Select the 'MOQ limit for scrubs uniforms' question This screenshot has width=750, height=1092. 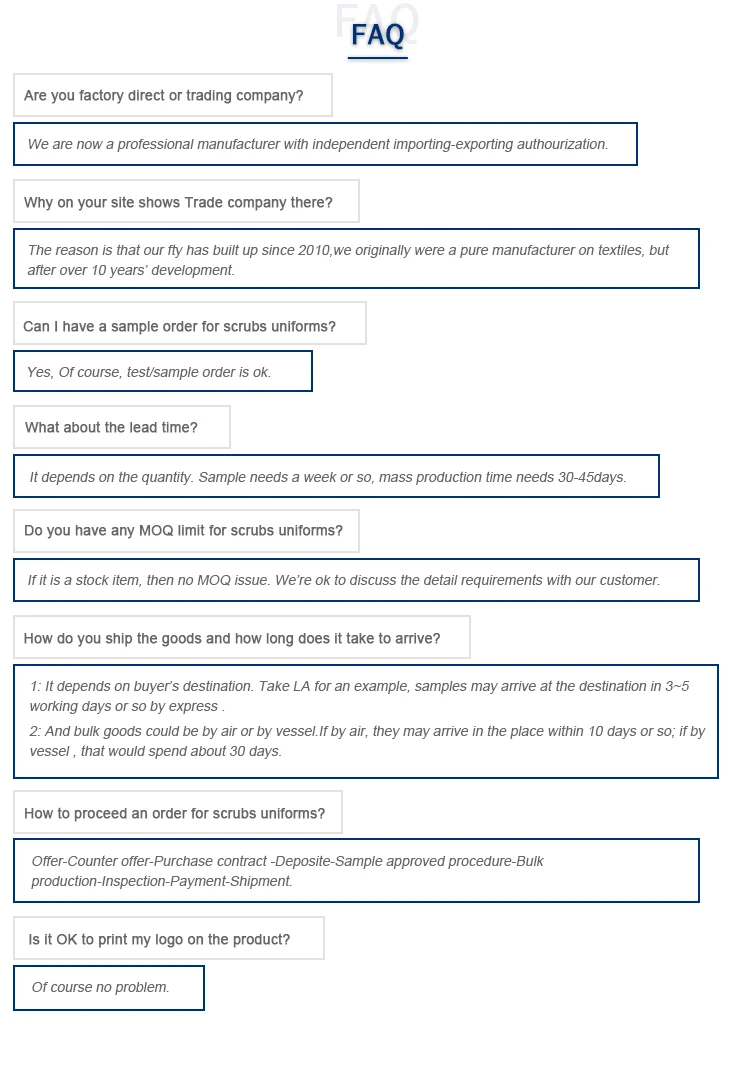[183, 531]
